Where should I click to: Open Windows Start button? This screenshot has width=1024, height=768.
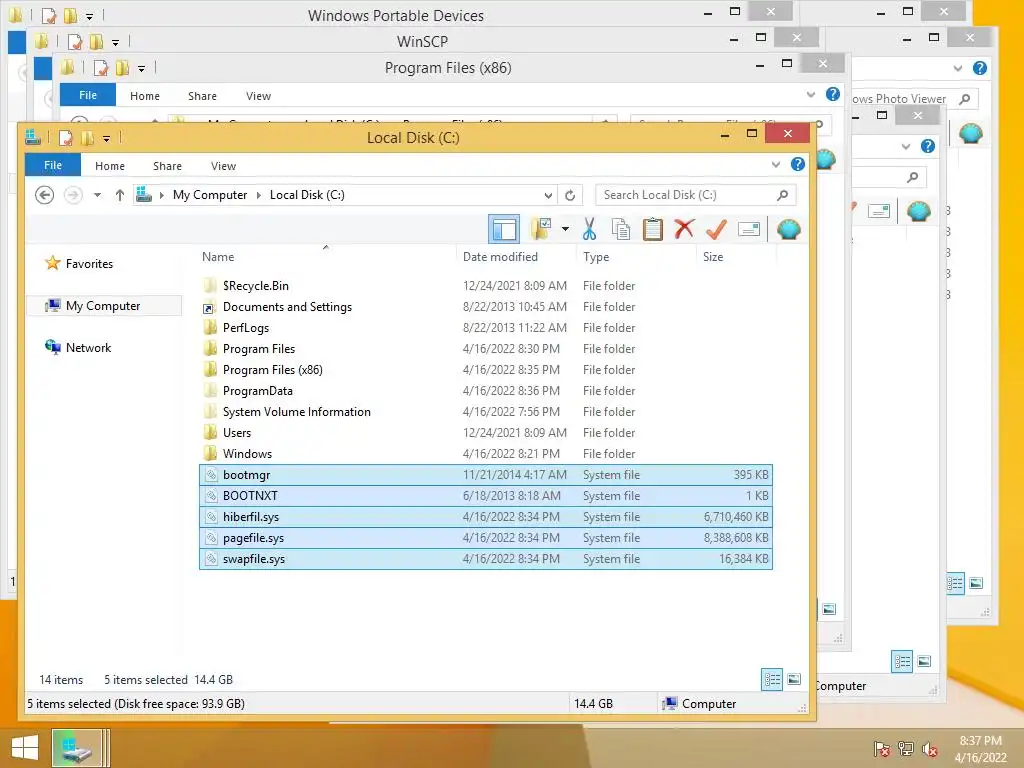click(25, 748)
